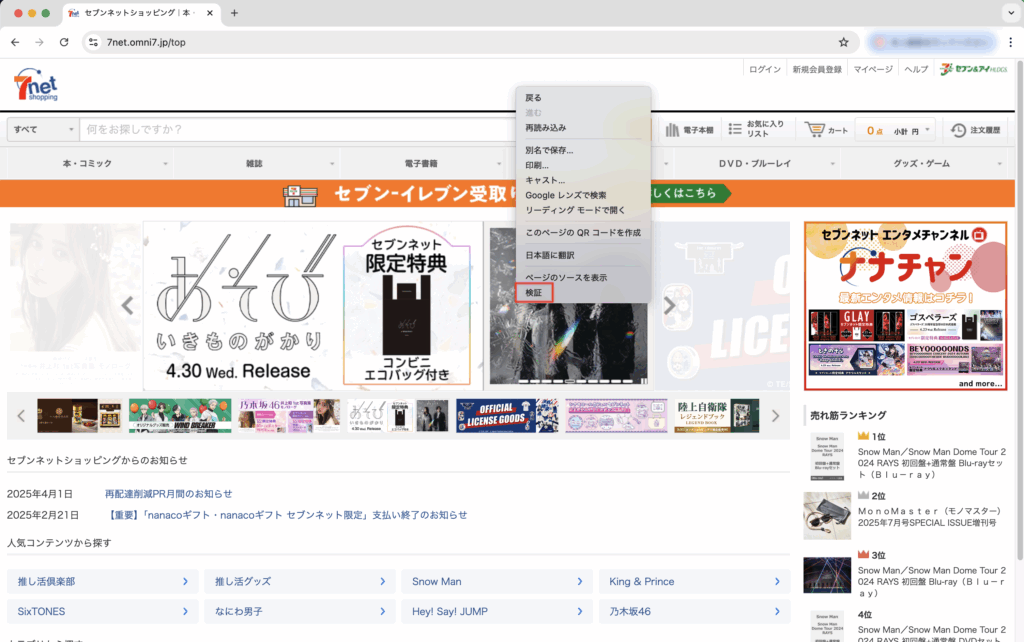Open the ヘルプ link
This screenshot has width=1024, height=642.
tap(916, 69)
